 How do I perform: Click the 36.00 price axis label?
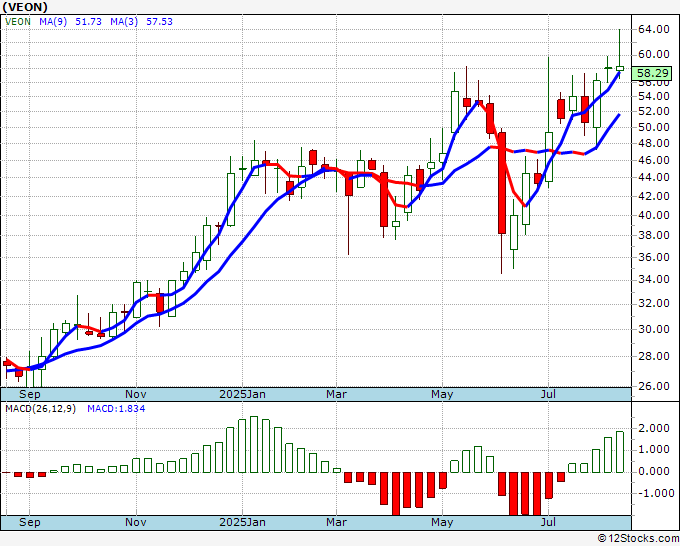[x=654, y=257]
